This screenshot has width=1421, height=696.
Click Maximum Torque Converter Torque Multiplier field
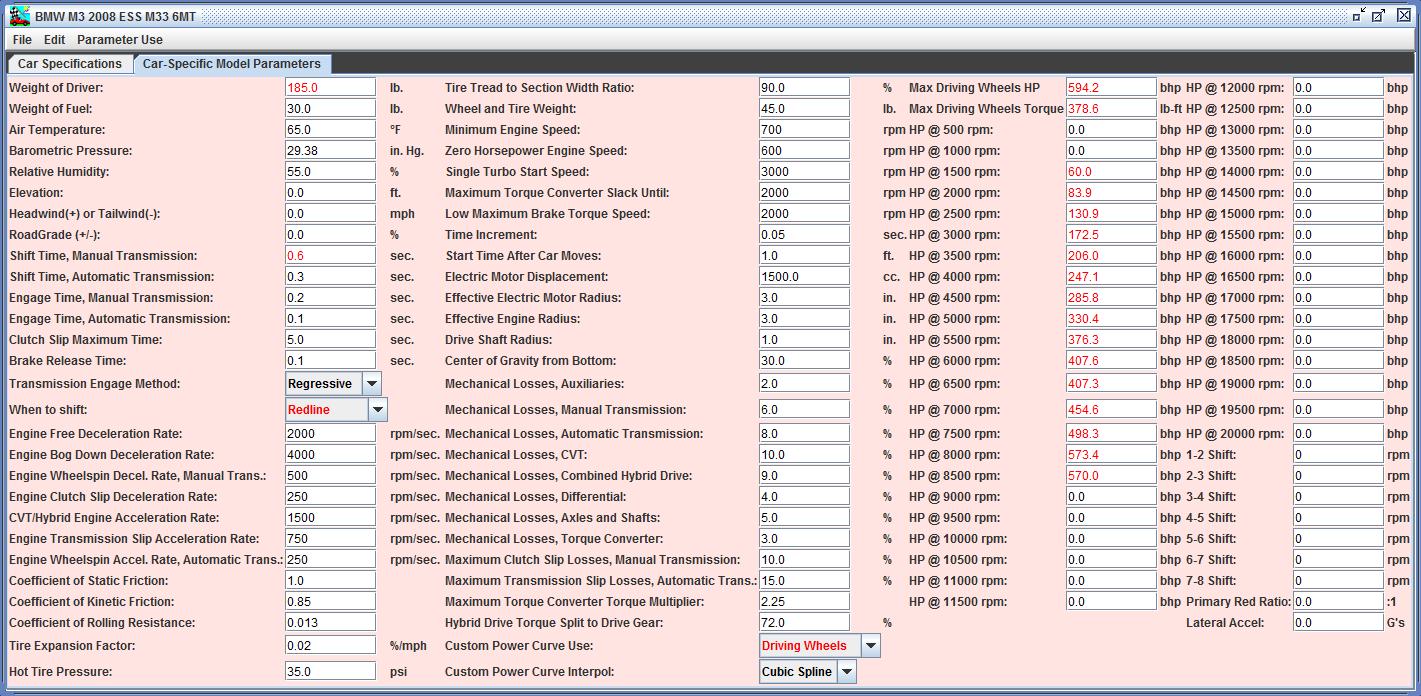pyautogui.click(x=804, y=602)
